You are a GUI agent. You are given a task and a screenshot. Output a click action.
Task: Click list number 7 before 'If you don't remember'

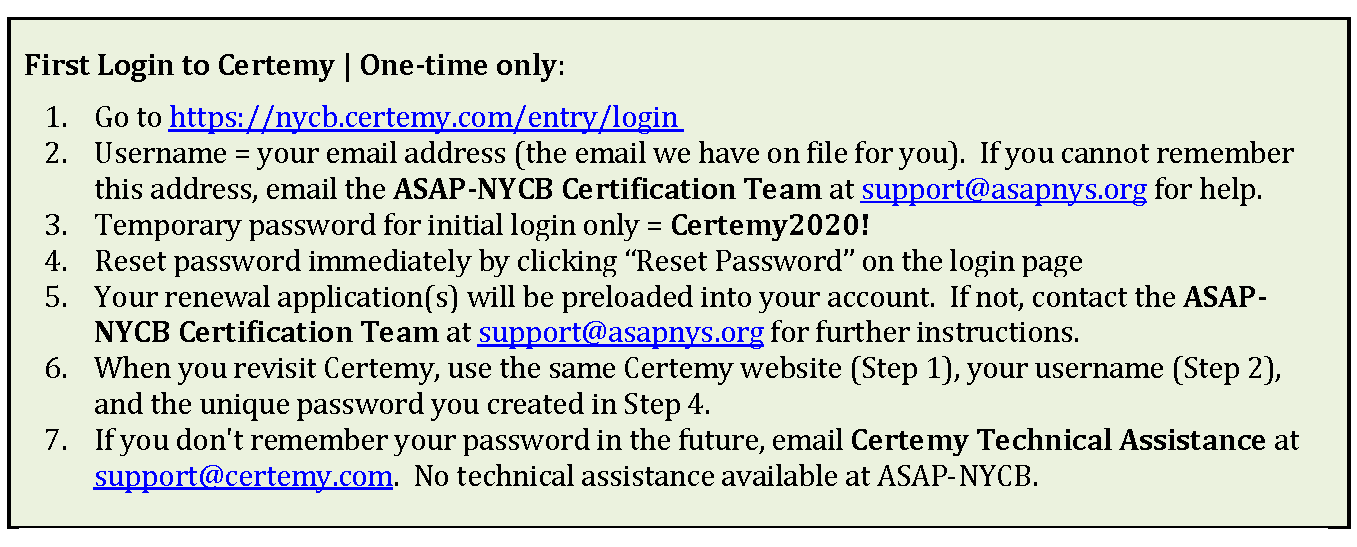click(x=56, y=440)
